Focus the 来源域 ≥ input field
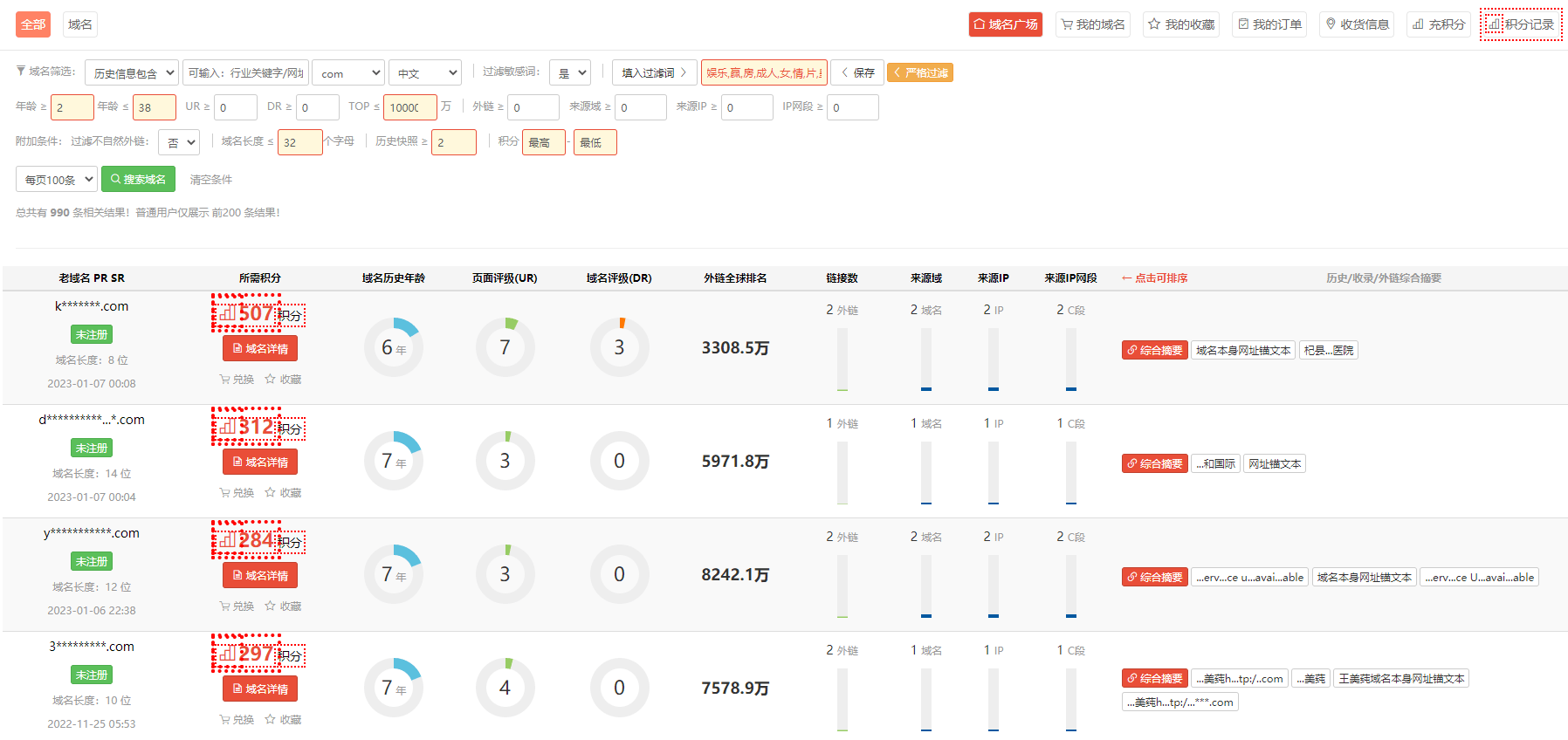The height and width of the screenshot is (740, 1568). coord(641,107)
